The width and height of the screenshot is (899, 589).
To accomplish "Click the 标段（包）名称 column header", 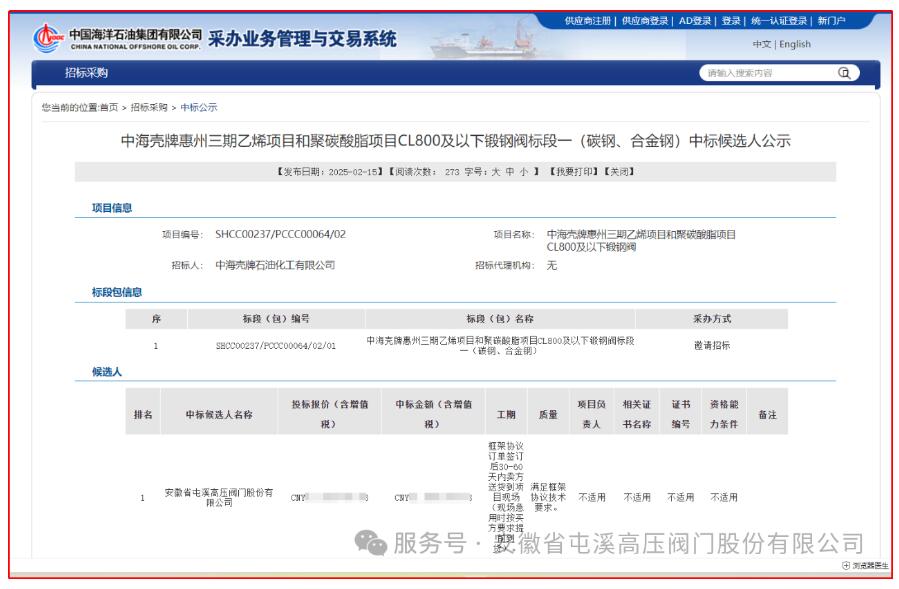I will click(x=500, y=318).
